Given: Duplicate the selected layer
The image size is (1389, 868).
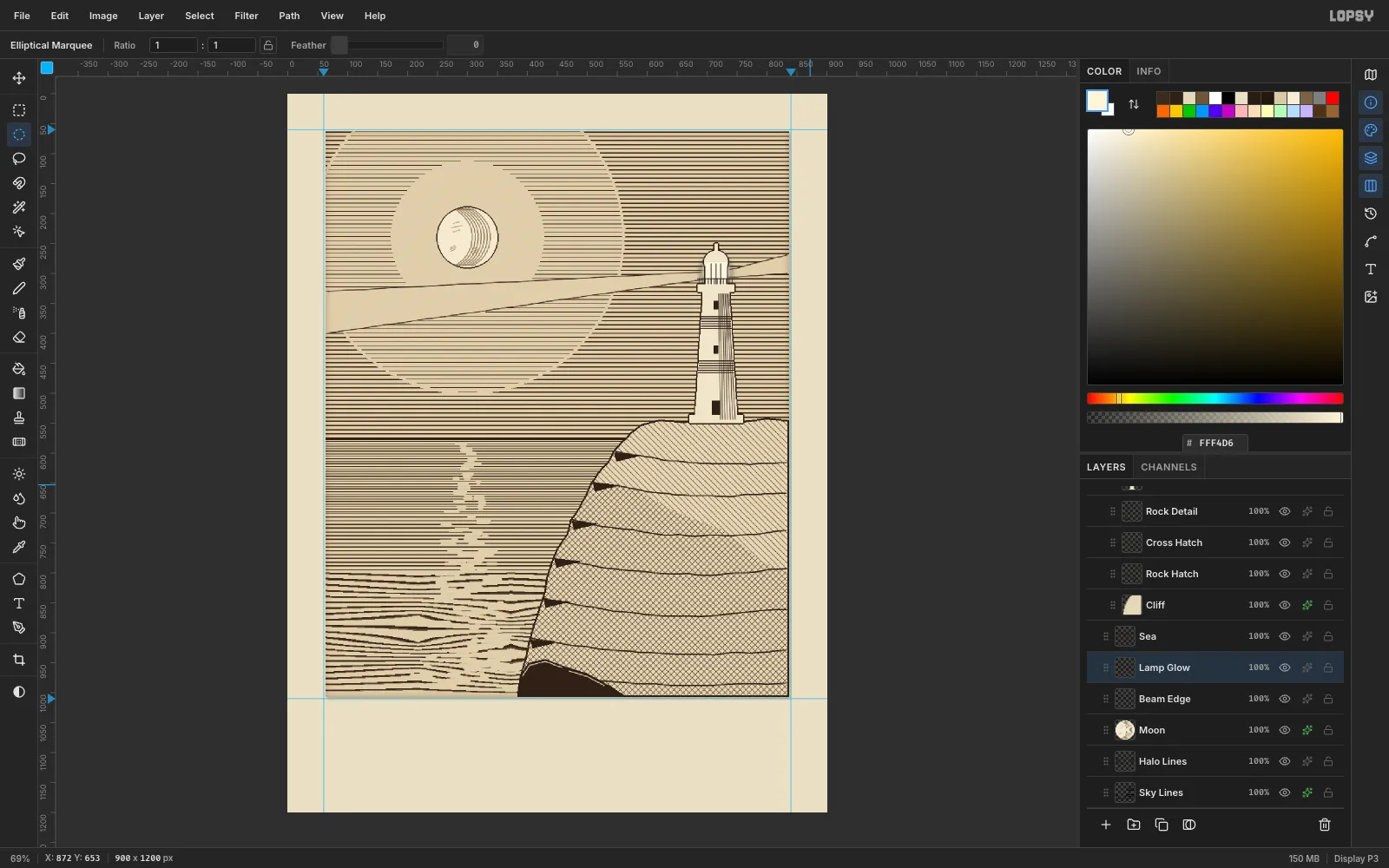Looking at the screenshot, I should pos(1162,825).
